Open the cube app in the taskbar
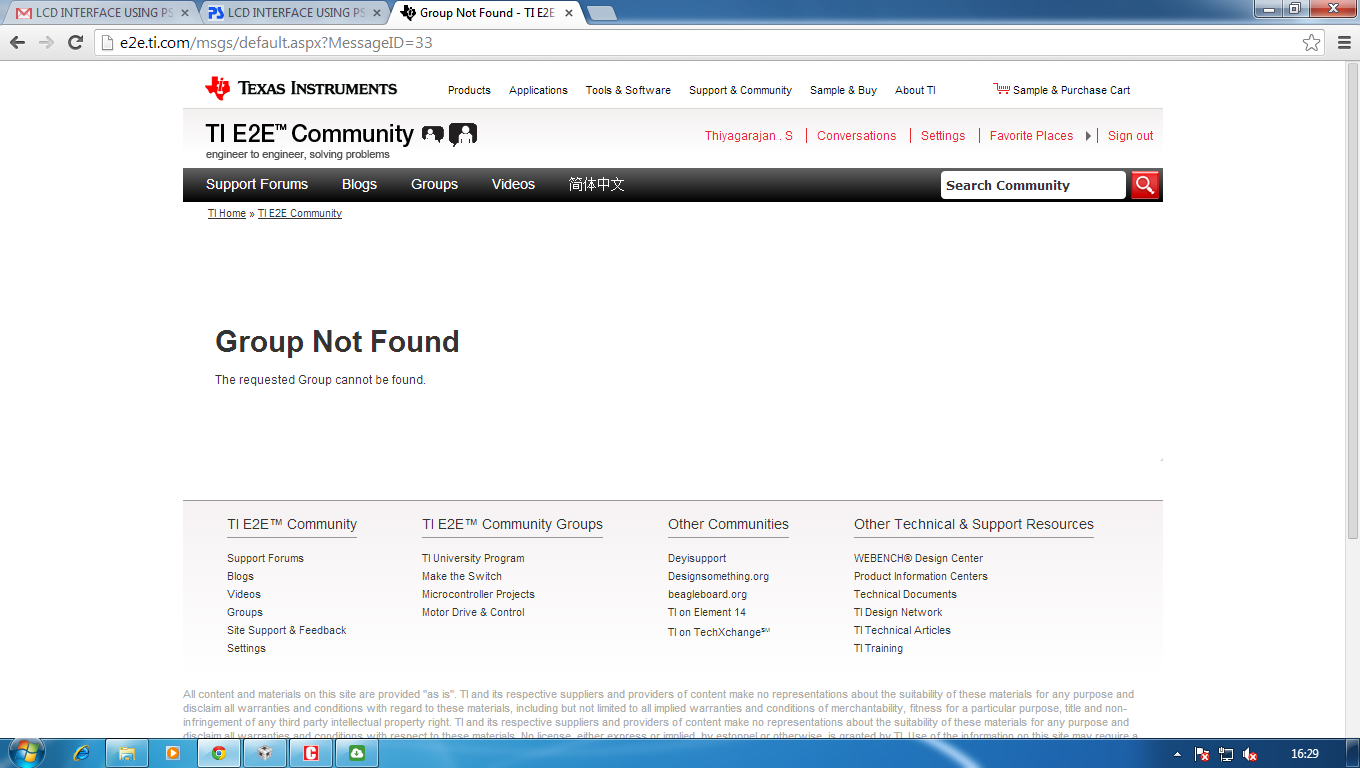The image size is (1360, 768). (x=264, y=753)
